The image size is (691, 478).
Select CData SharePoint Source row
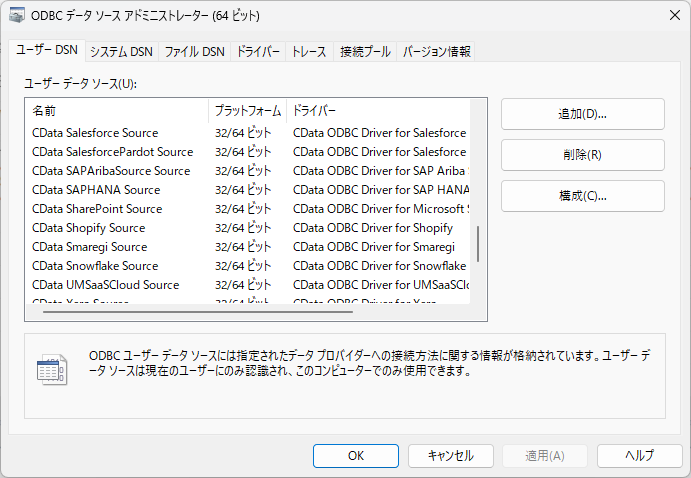pos(248,208)
